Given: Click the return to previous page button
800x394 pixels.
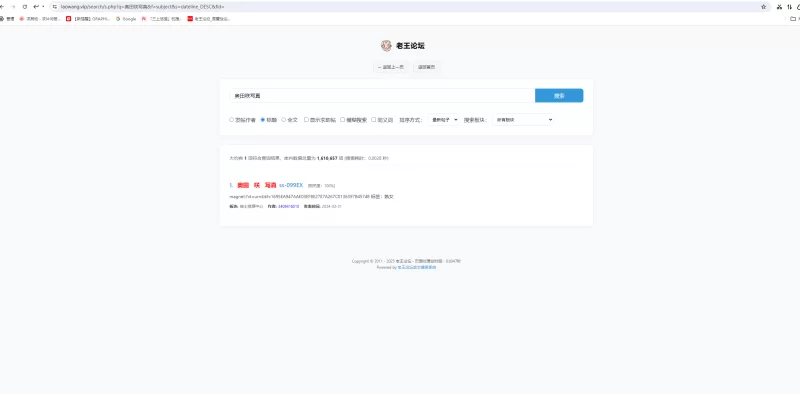Looking at the screenshot, I should [391, 67].
